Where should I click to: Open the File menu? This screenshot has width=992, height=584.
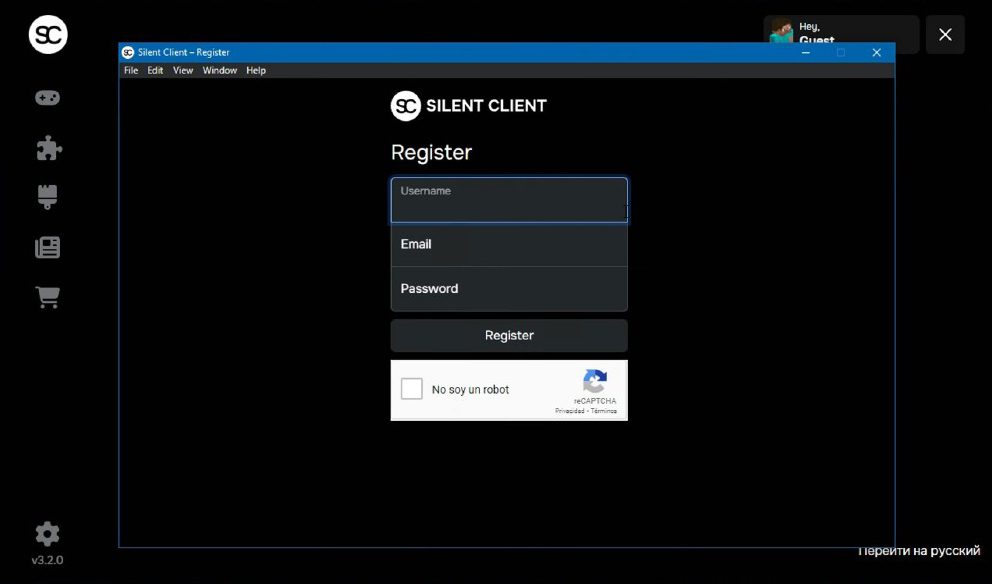131,70
